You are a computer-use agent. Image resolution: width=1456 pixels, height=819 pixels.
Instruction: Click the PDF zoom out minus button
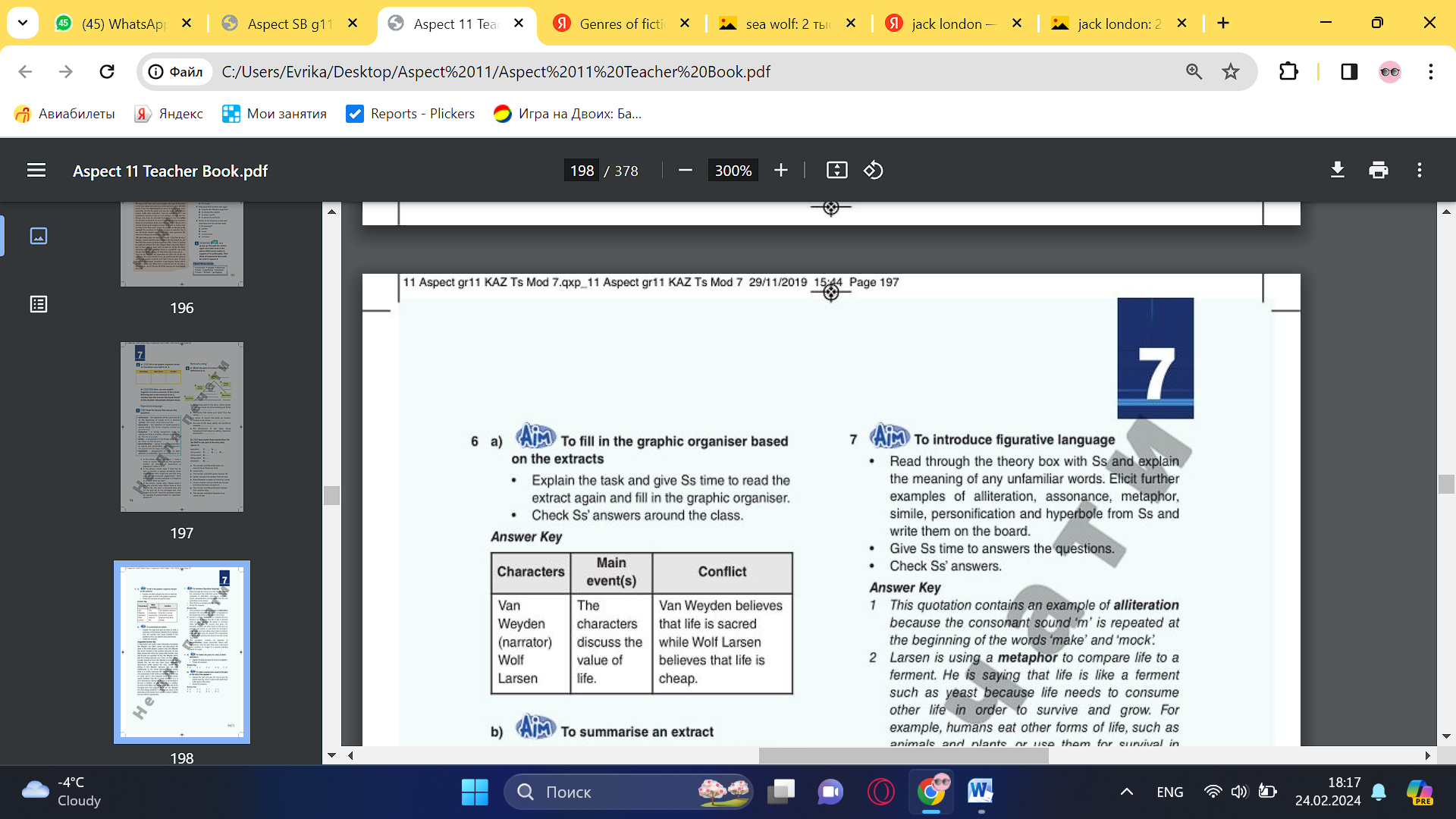[686, 171]
